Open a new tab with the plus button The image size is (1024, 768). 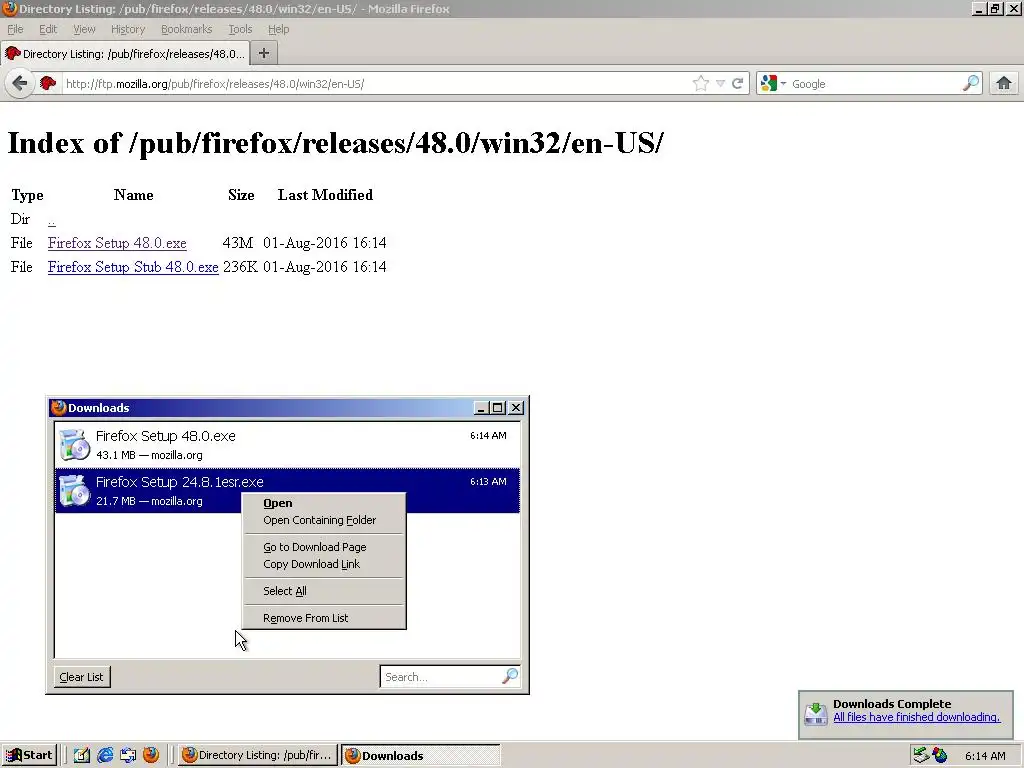coord(264,54)
